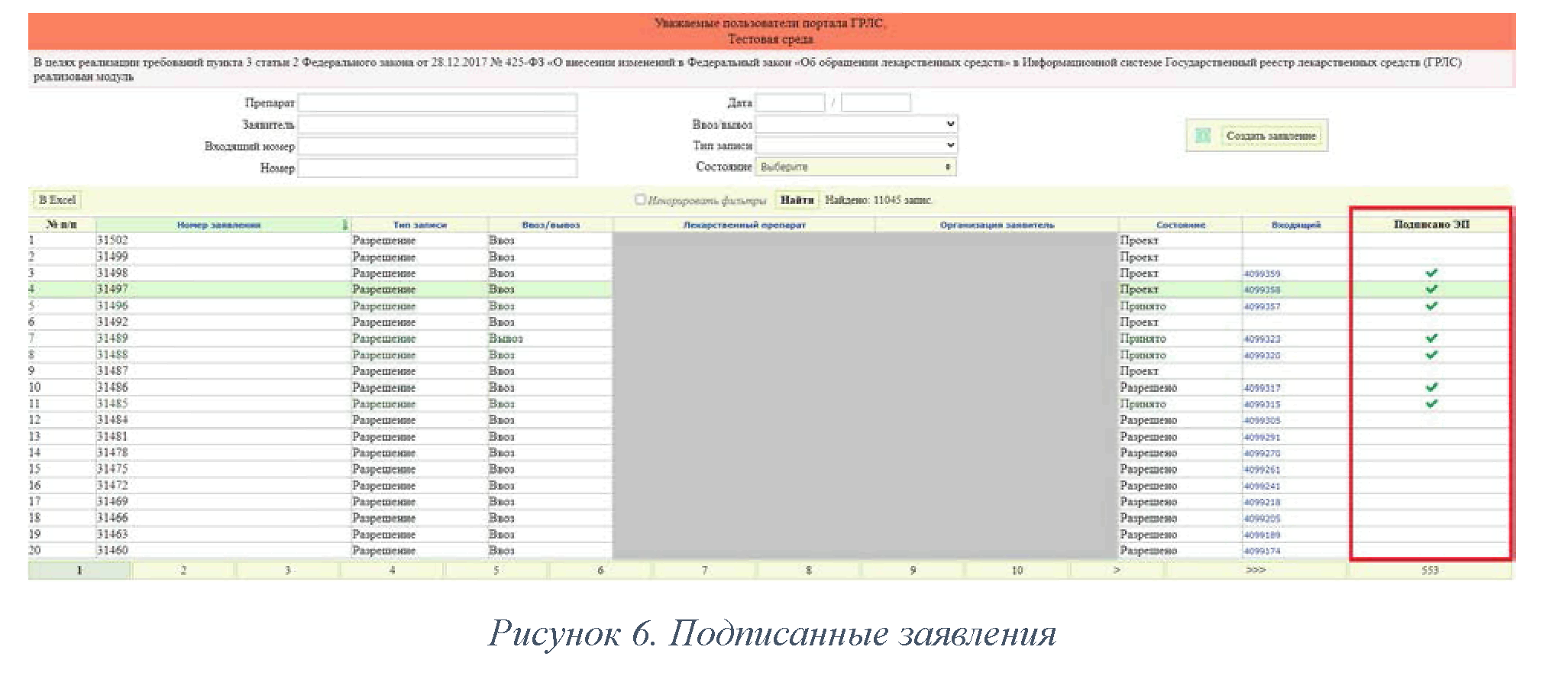This screenshot has width=1568, height=676.
Task: Sort by the Состояние column header
Action: 1180,225
